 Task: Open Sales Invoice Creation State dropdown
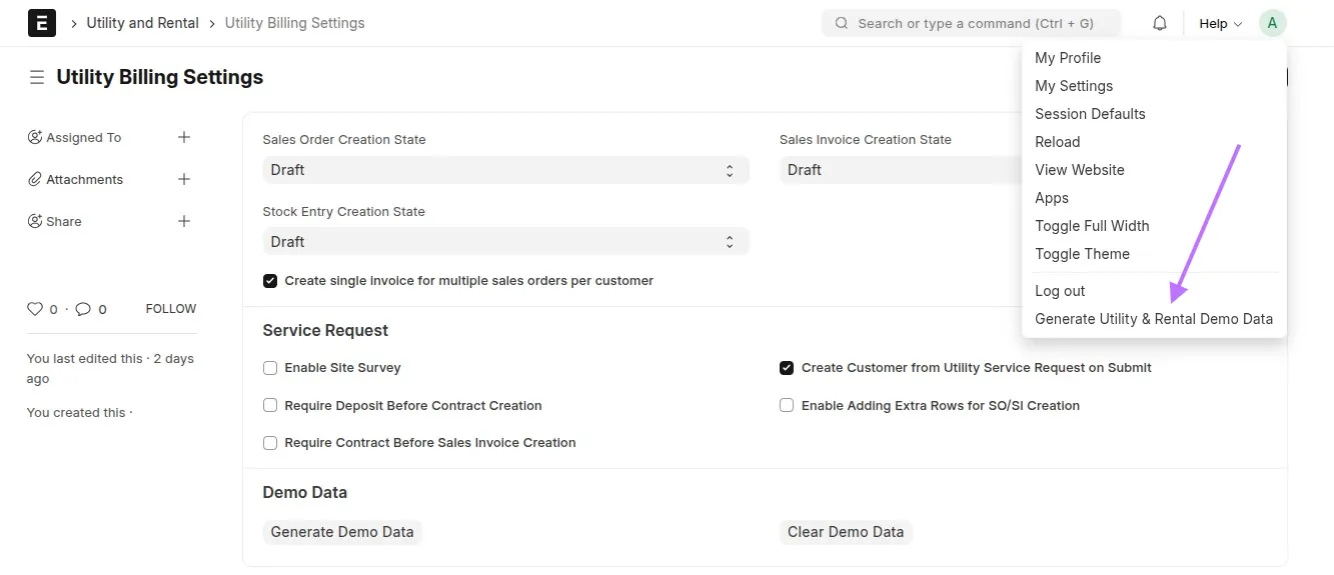[900, 170]
